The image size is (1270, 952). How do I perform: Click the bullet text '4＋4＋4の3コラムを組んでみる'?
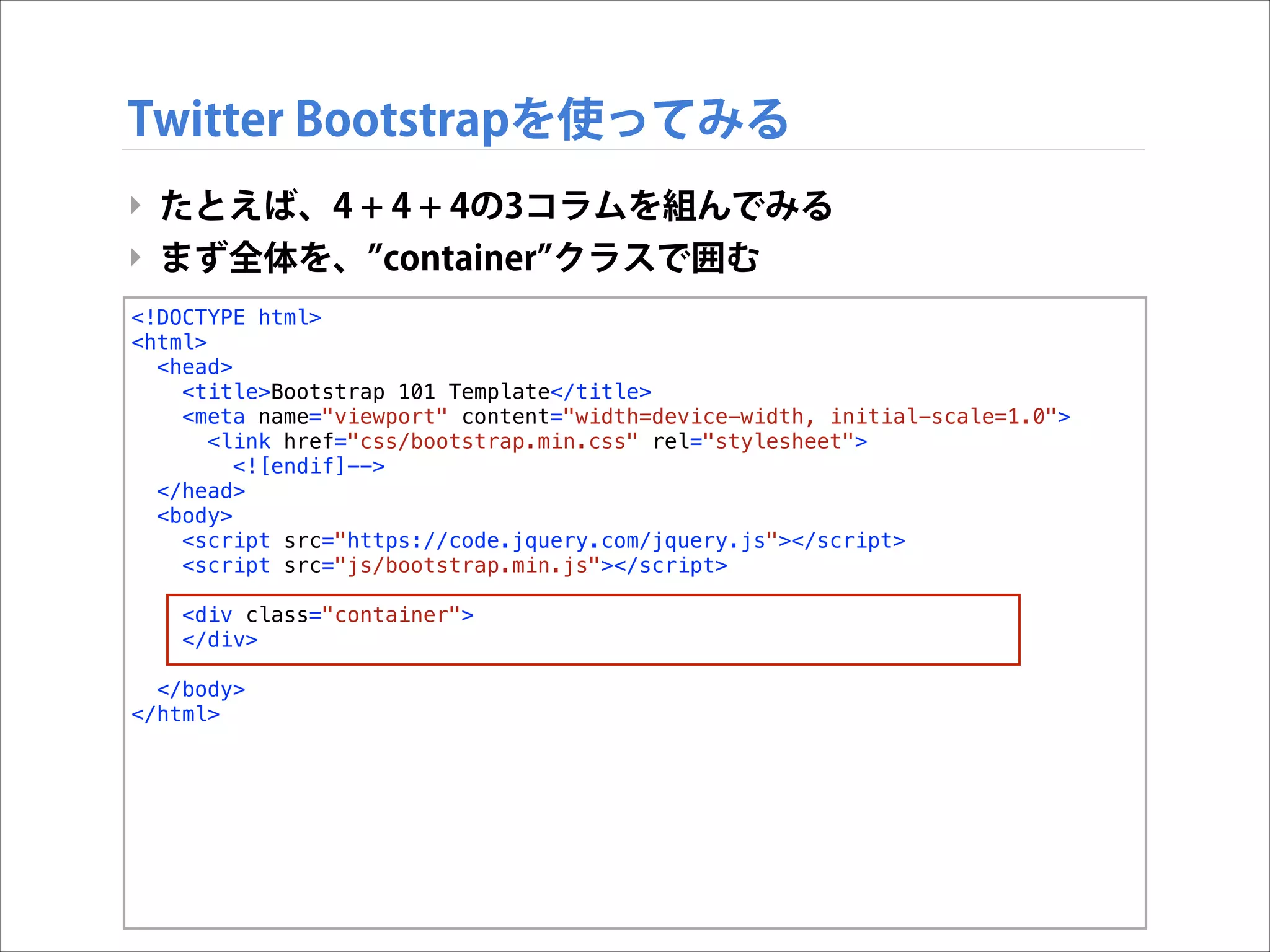tap(582, 206)
